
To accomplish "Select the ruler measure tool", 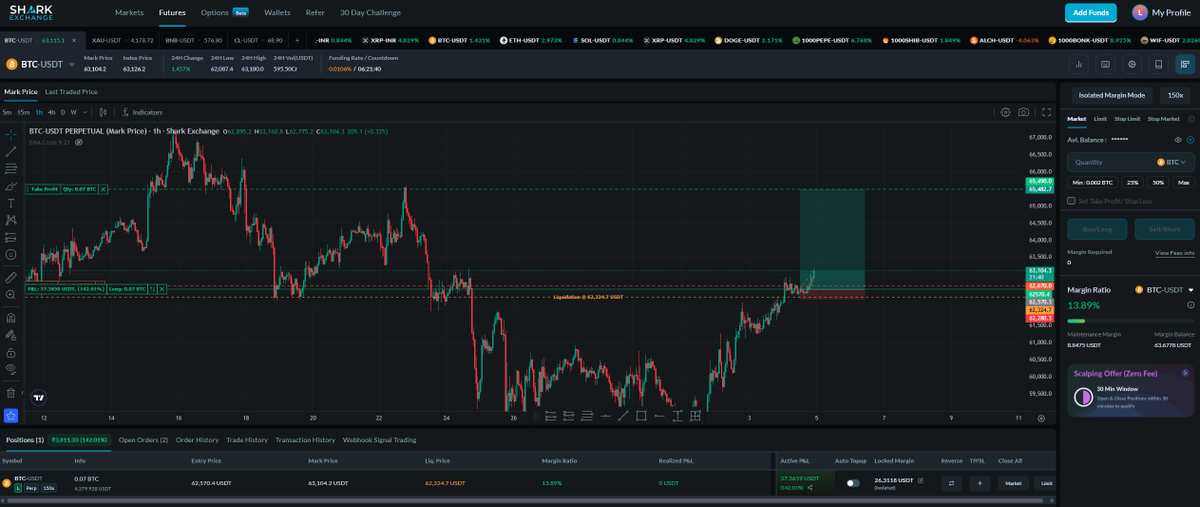I will tap(10, 277).
